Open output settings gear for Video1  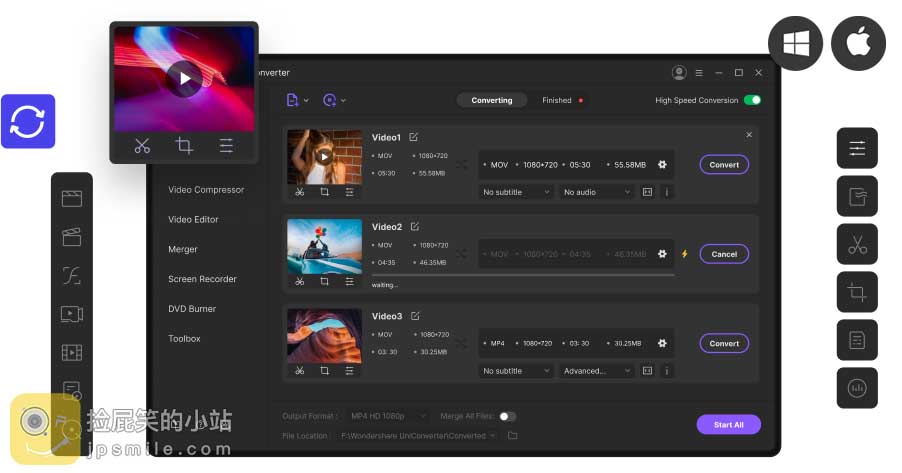[x=662, y=165]
